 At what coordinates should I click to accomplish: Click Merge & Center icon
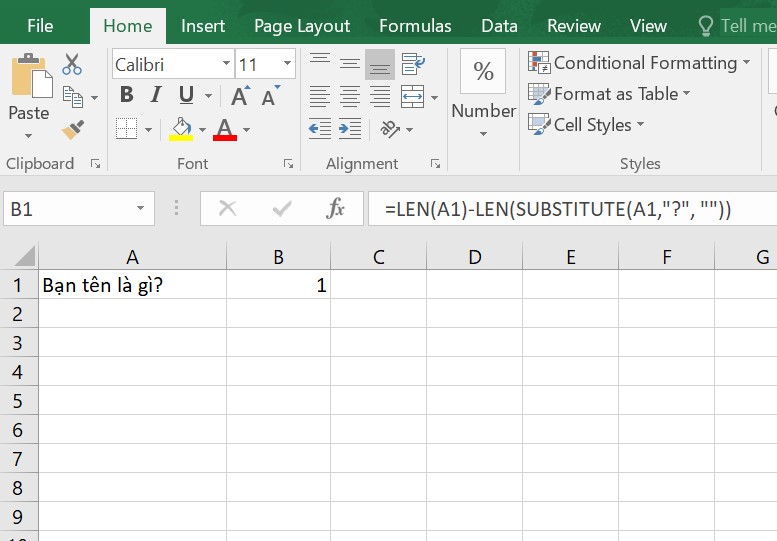[x=412, y=97]
